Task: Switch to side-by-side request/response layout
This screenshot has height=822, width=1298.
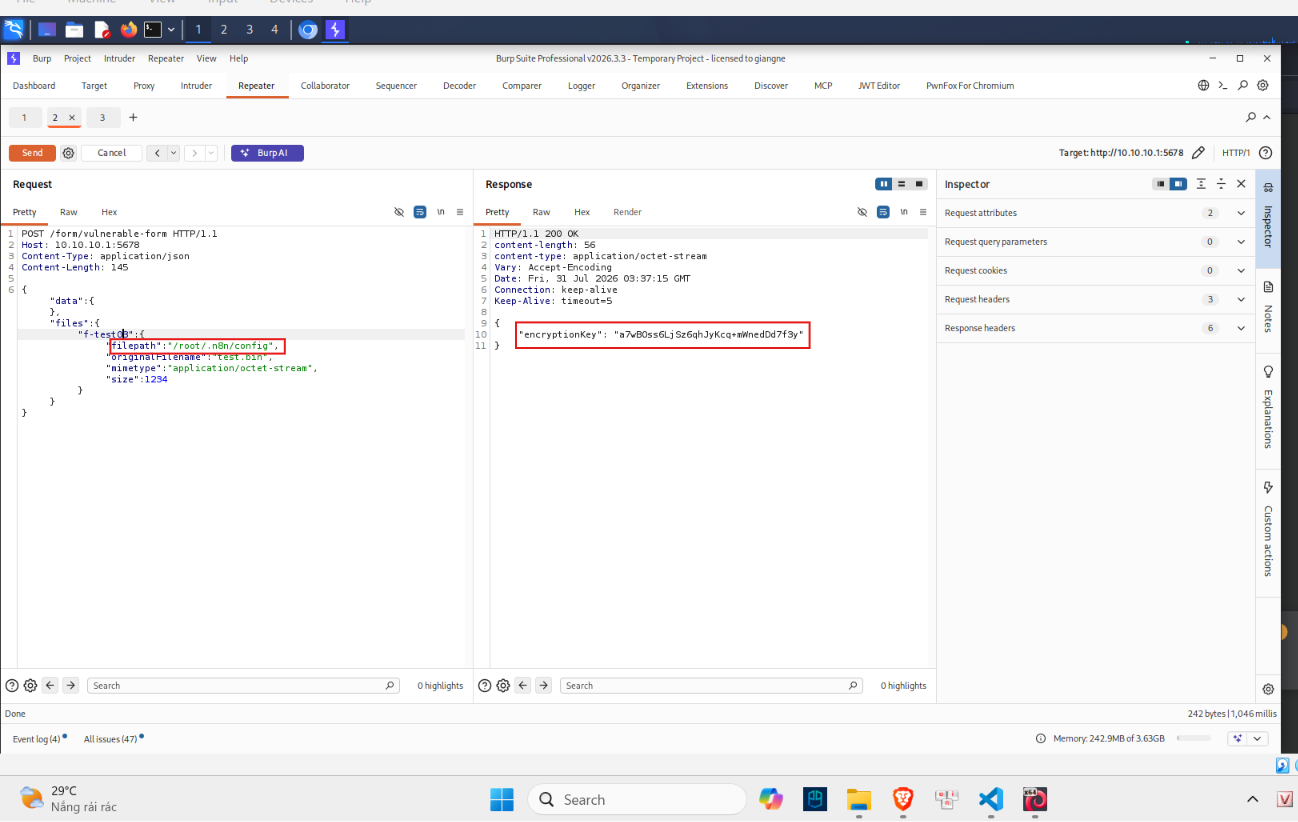Action: [x=884, y=184]
